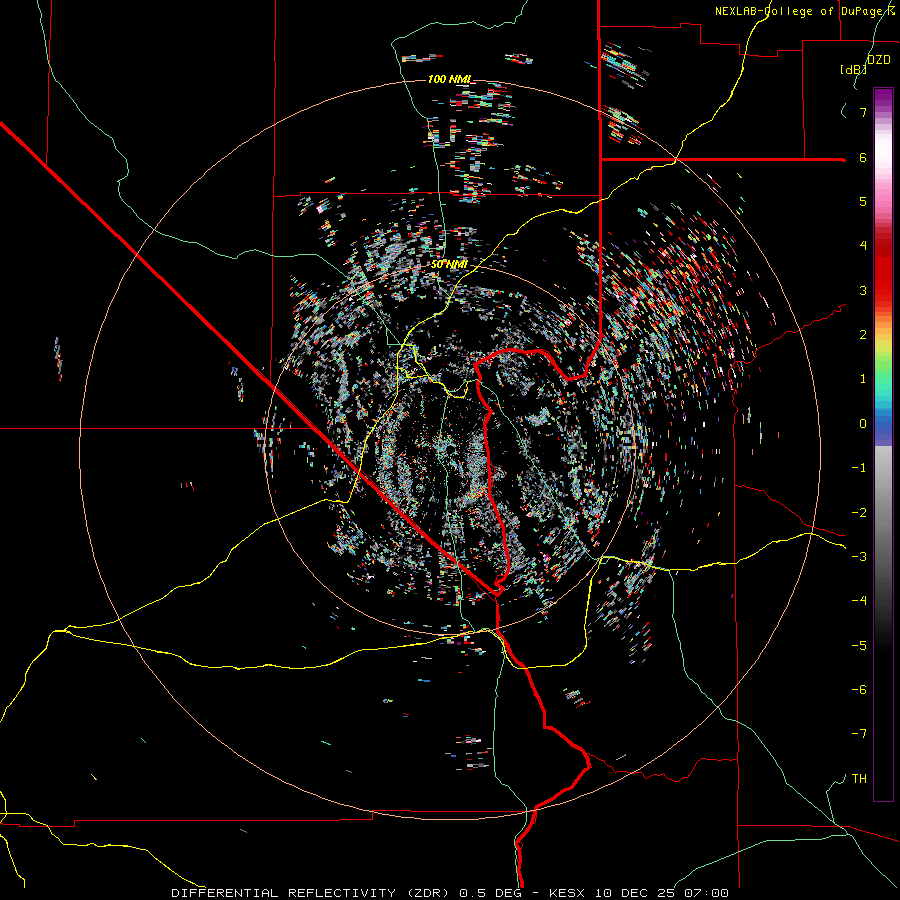Screen dimensions: 900x900
Task: Click the '[dB]' units label above the legend
Action: pos(854,70)
